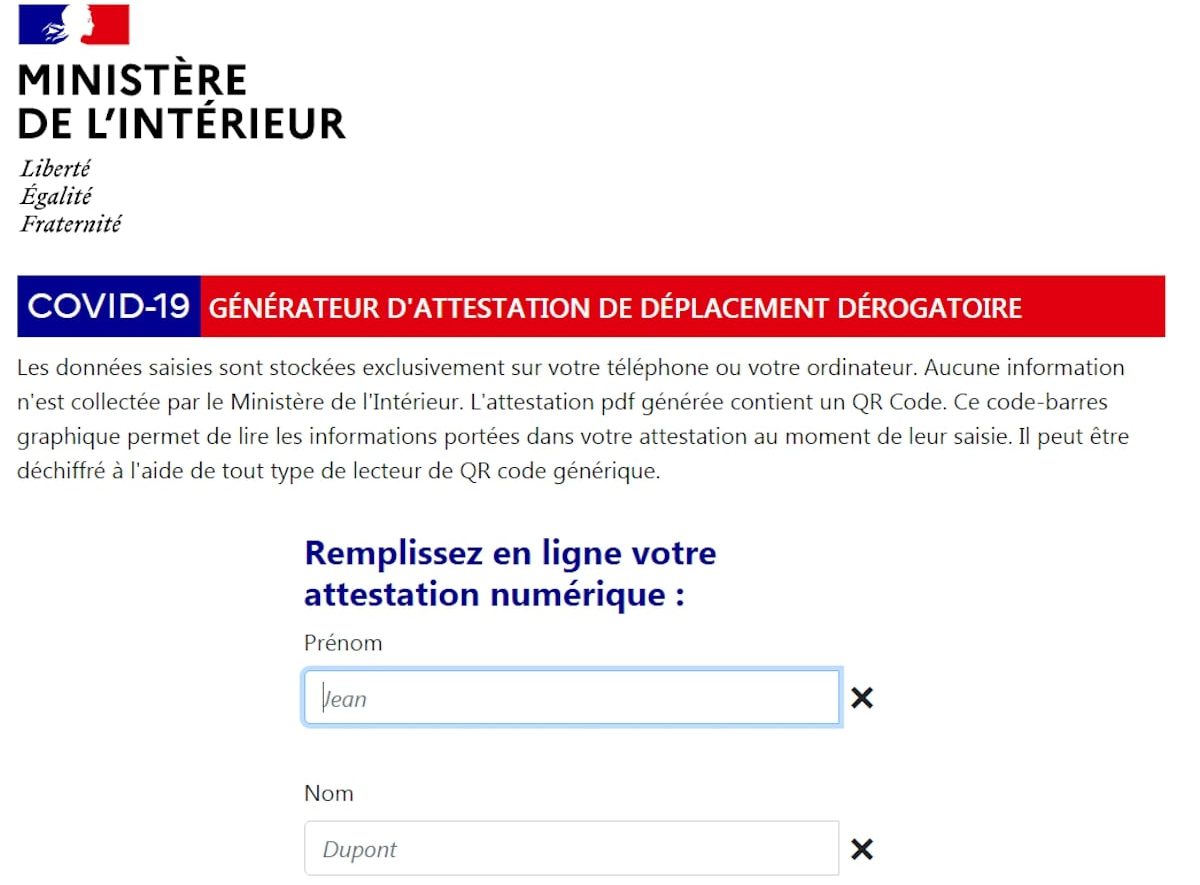Click the blue COVID-19 badge
The image size is (1200, 885).
point(109,306)
